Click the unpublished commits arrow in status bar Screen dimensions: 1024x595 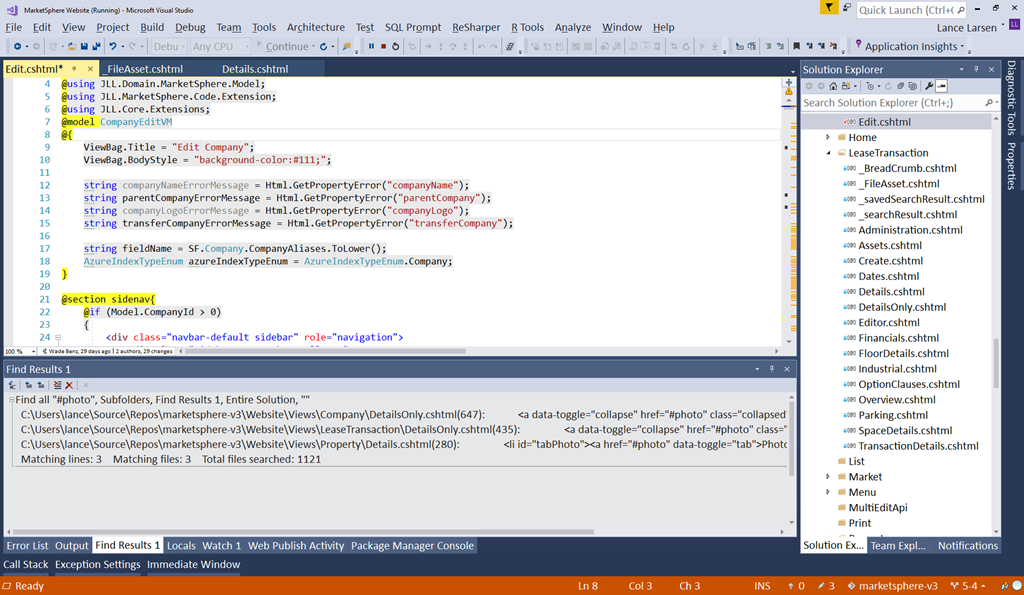pos(791,586)
